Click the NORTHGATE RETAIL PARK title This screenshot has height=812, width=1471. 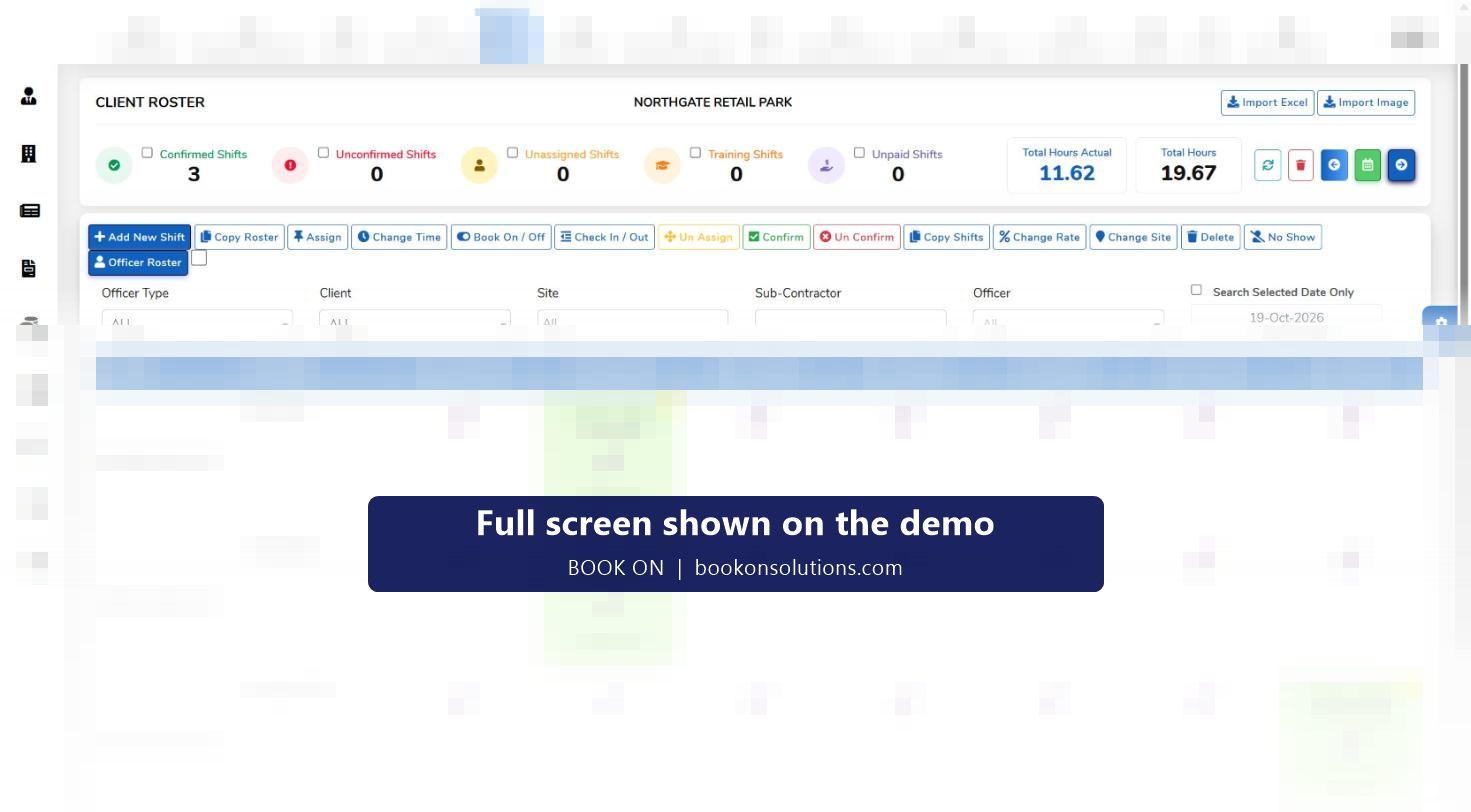pyautogui.click(x=713, y=102)
